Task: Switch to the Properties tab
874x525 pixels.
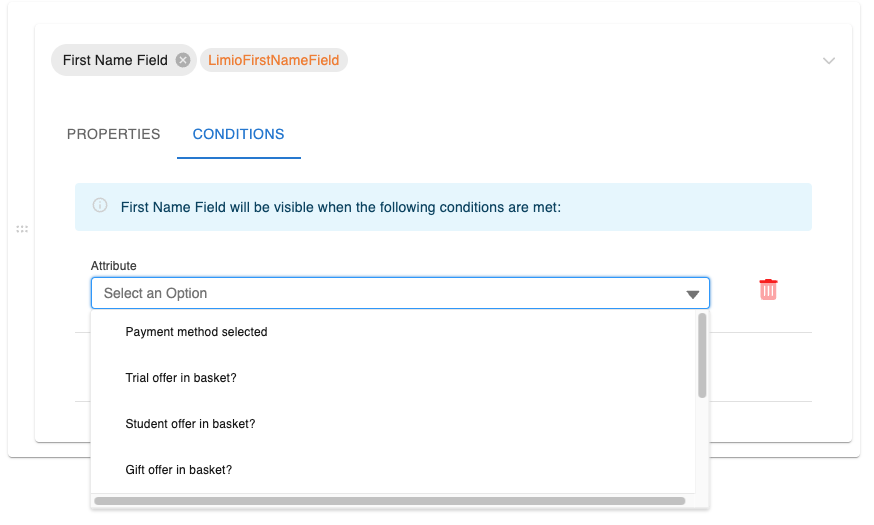Action: coord(113,134)
